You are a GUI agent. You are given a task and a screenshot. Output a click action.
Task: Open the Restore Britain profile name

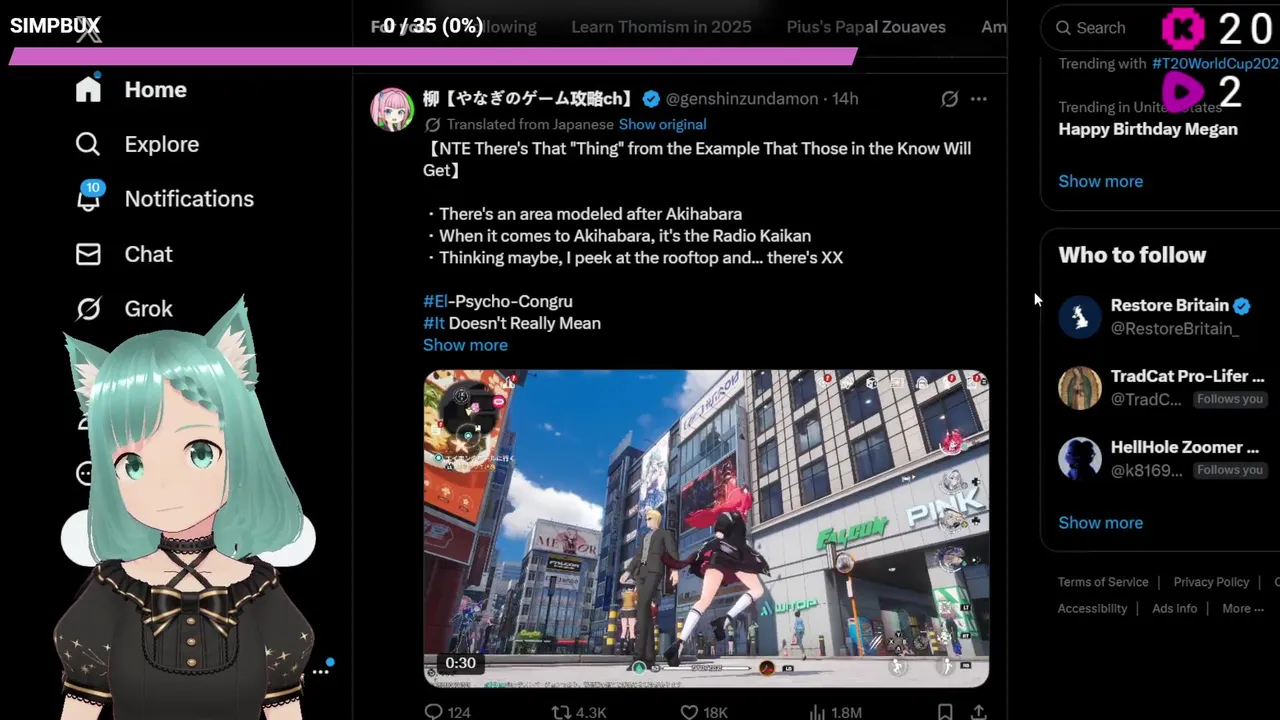coord(1169,306)
